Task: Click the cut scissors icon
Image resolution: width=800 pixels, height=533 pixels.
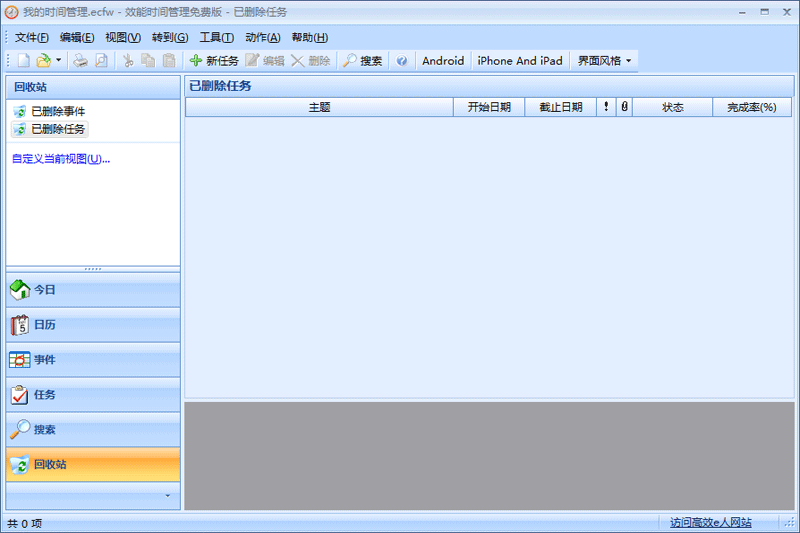Action: tap(128, 61)
